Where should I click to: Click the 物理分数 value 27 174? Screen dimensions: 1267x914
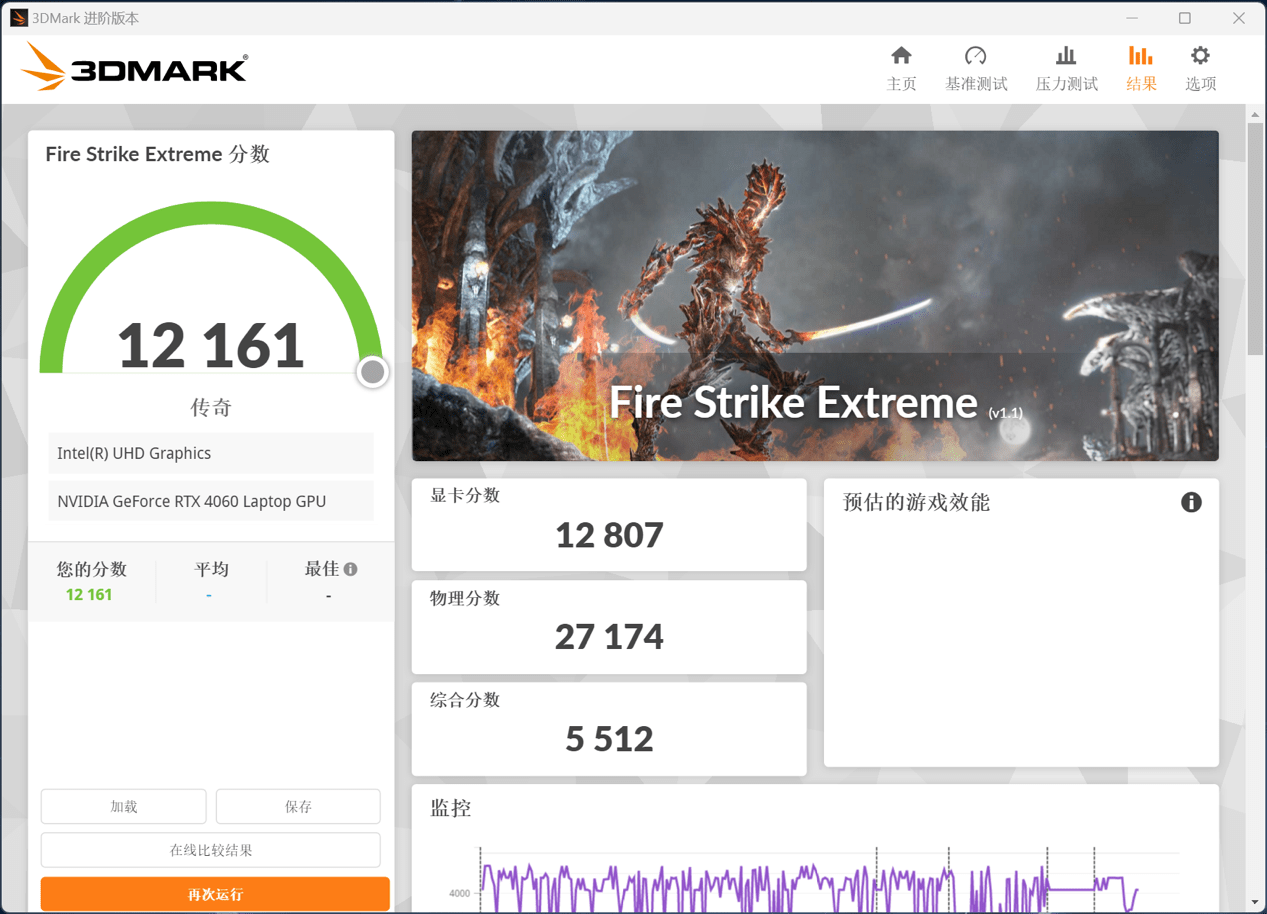pos(609,637)
